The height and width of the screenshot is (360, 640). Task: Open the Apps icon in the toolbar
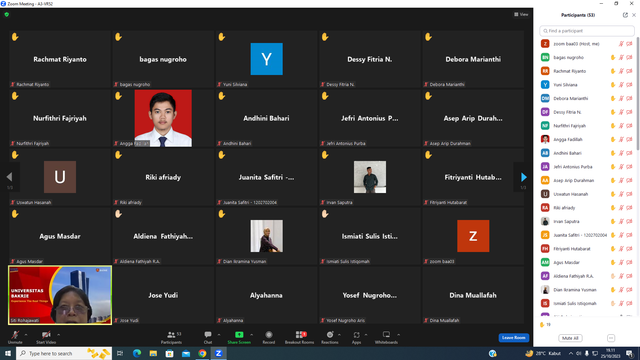356,335
